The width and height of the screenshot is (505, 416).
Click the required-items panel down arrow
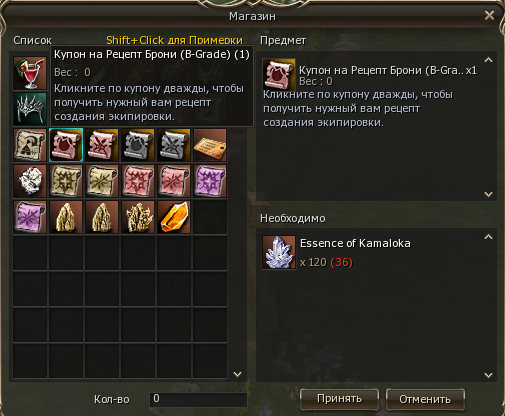pyautogui.click(x=488, y=375)
